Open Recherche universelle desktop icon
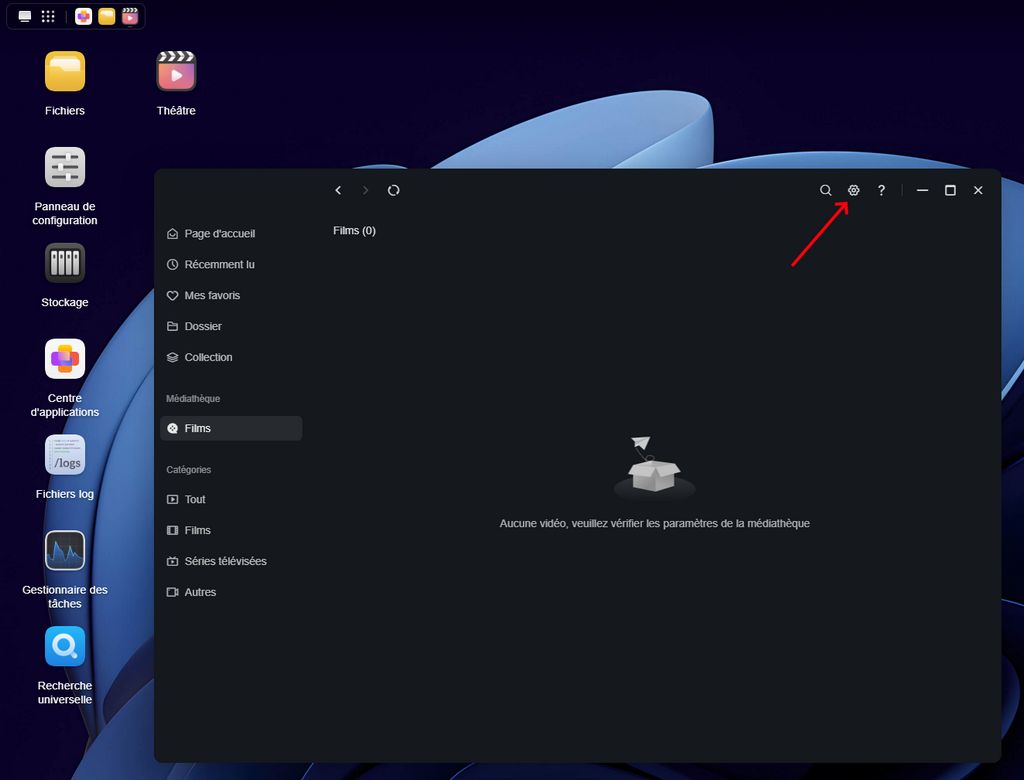1024x780 pixels. tap(65, 647)
